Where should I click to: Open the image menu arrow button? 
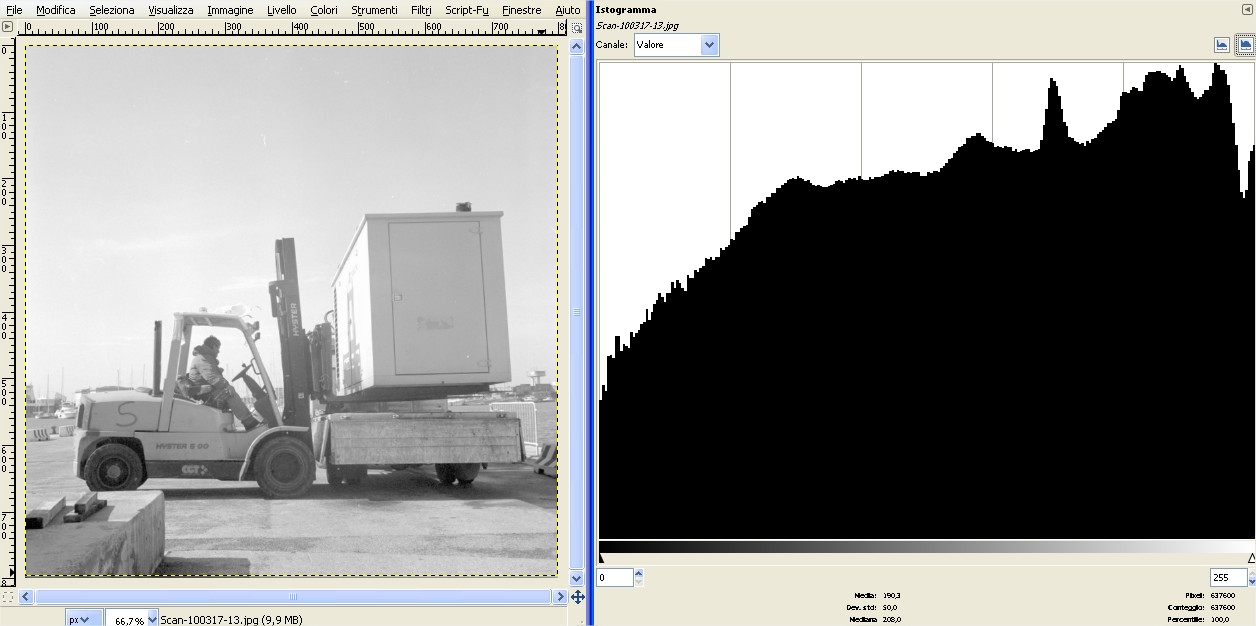click(x=8, y=27)
